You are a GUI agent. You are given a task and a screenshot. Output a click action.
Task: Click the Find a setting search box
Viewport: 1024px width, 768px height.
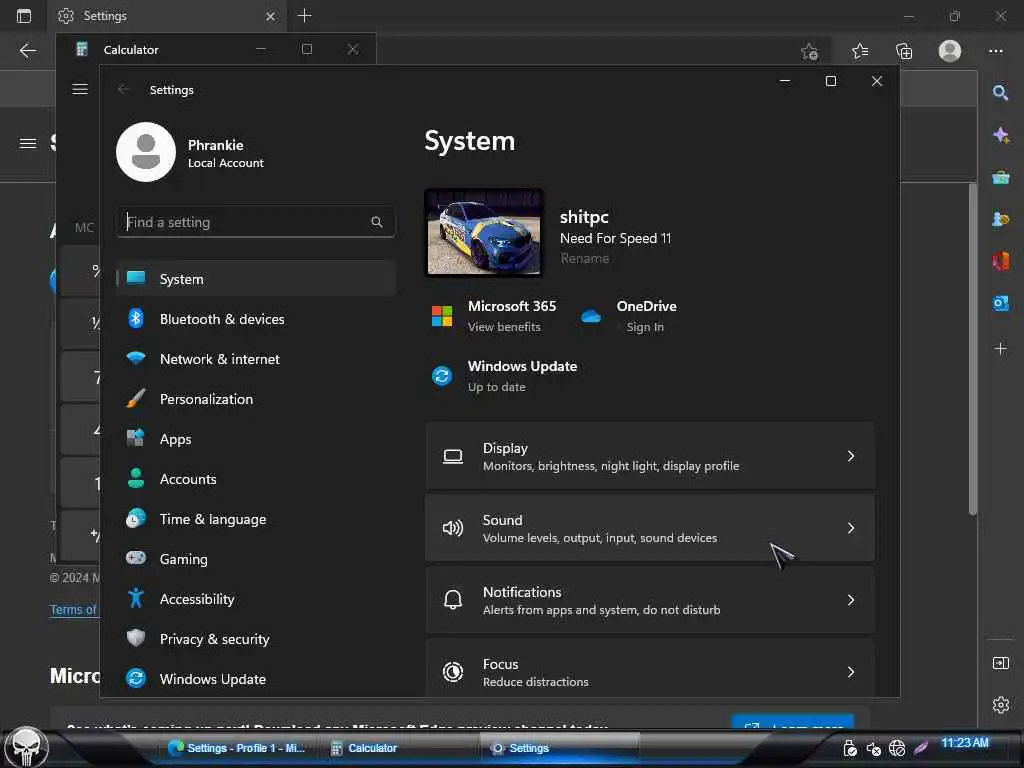click(256, 222)
